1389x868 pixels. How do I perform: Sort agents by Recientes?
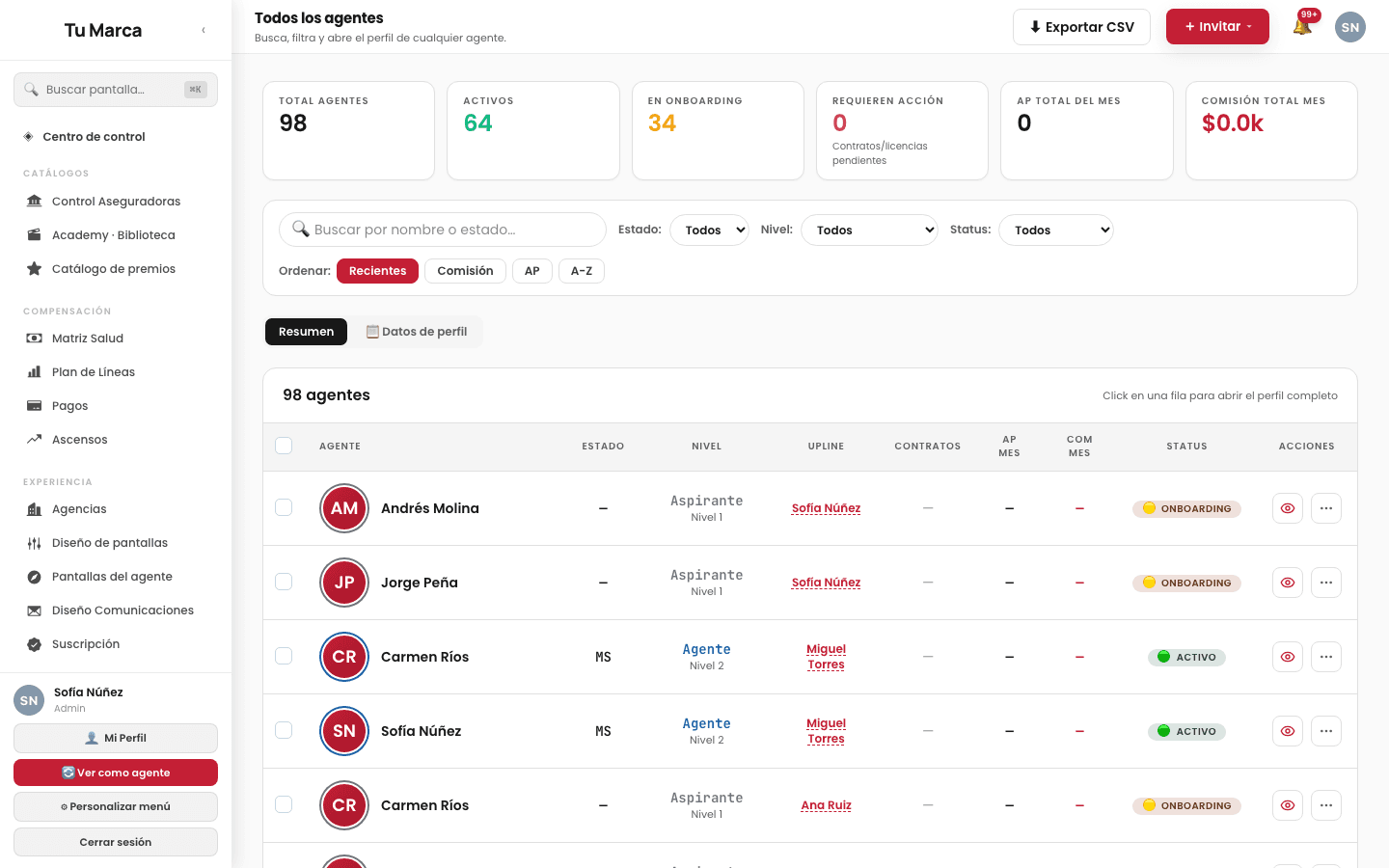click(x=377, y=271)
